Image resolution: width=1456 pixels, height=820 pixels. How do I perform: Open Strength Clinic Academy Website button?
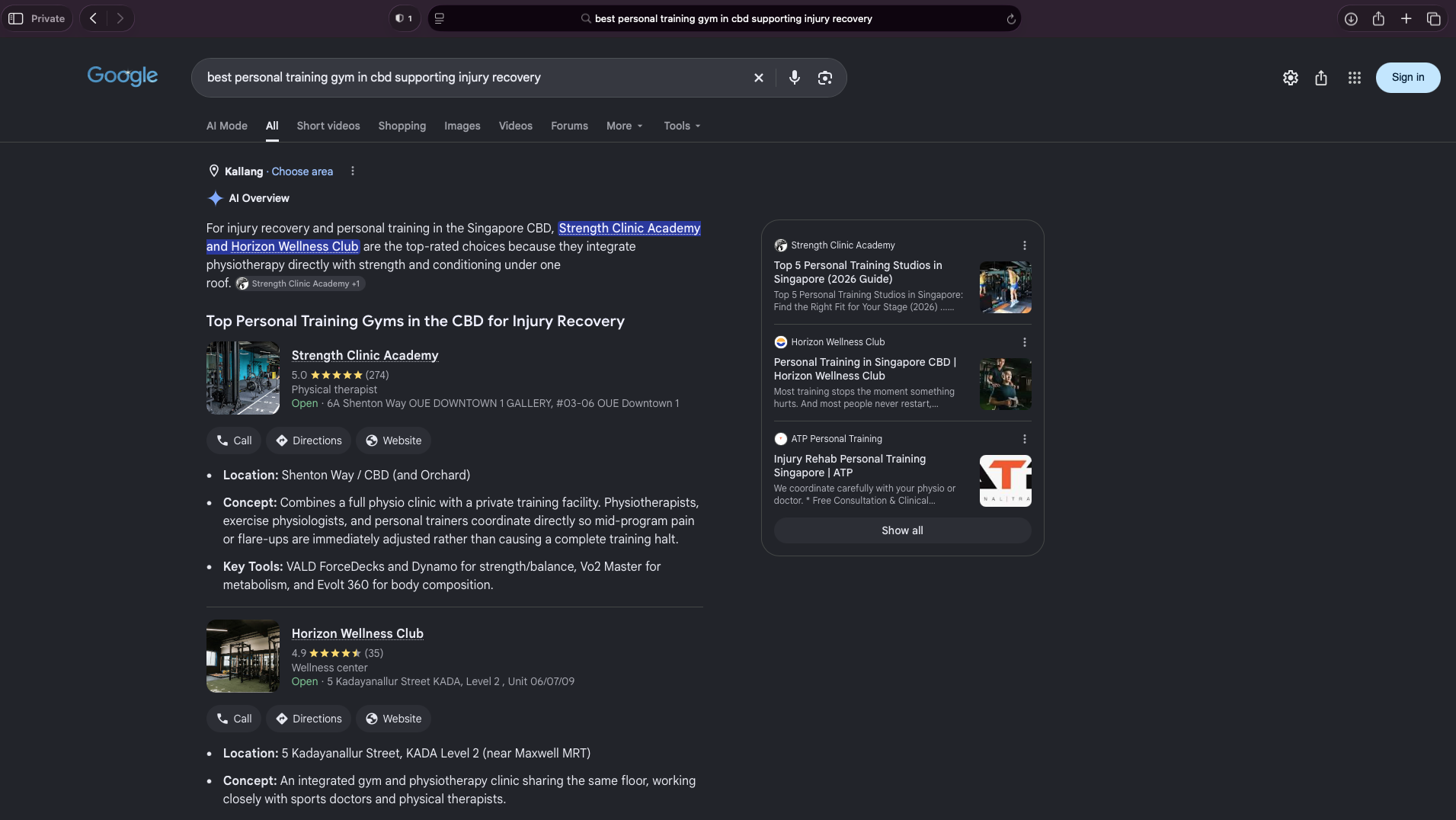[393, 440]
